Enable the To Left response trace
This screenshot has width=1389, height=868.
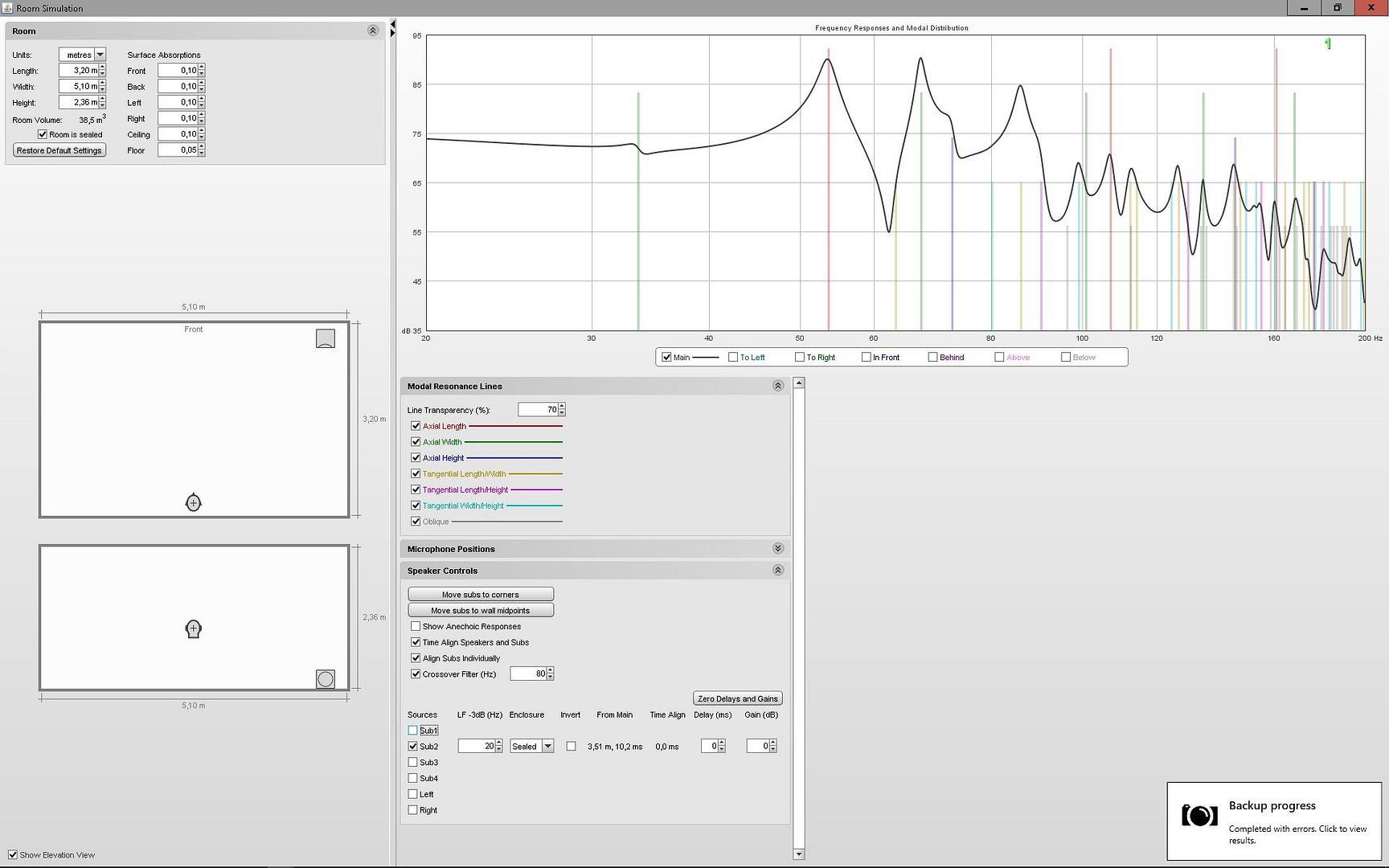pos(733,357)
